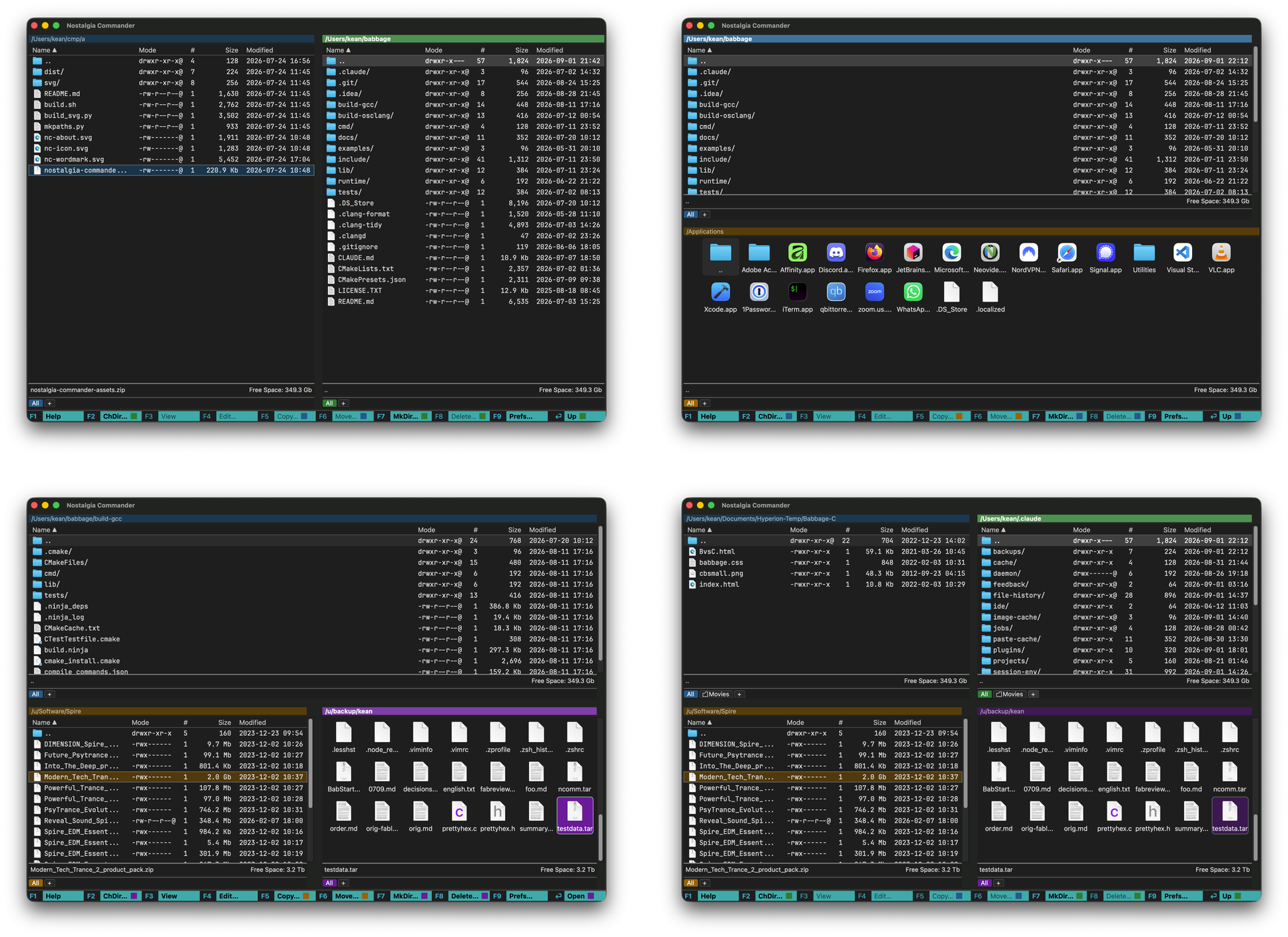The width and height of the screenshot is (1288, 937).
Task: Select the JetBrains app icon in /Applications
Action: (913, 253)
